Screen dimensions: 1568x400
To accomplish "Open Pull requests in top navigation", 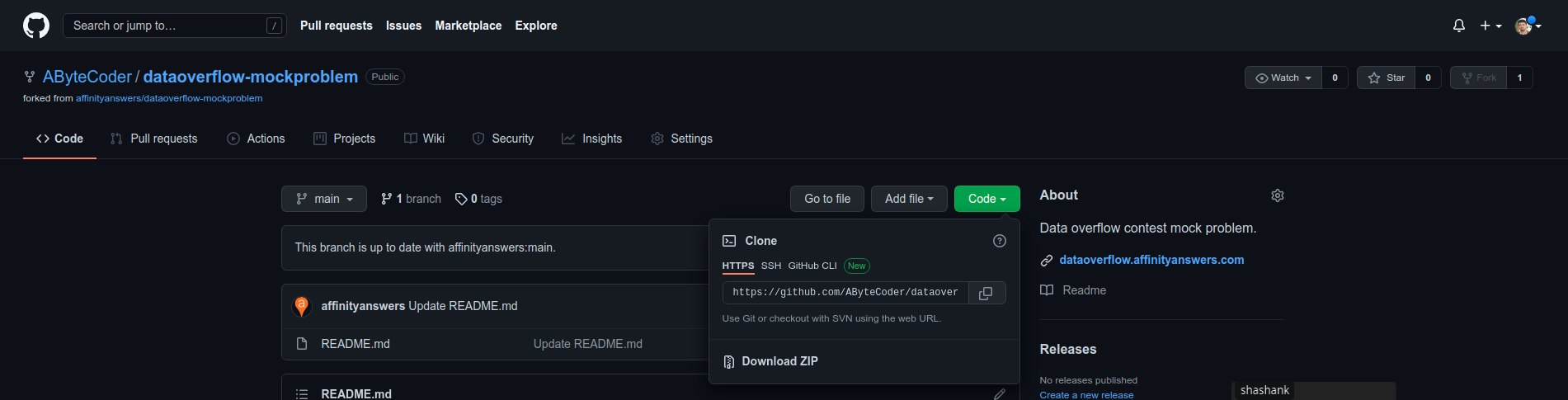I will [337, 26].
